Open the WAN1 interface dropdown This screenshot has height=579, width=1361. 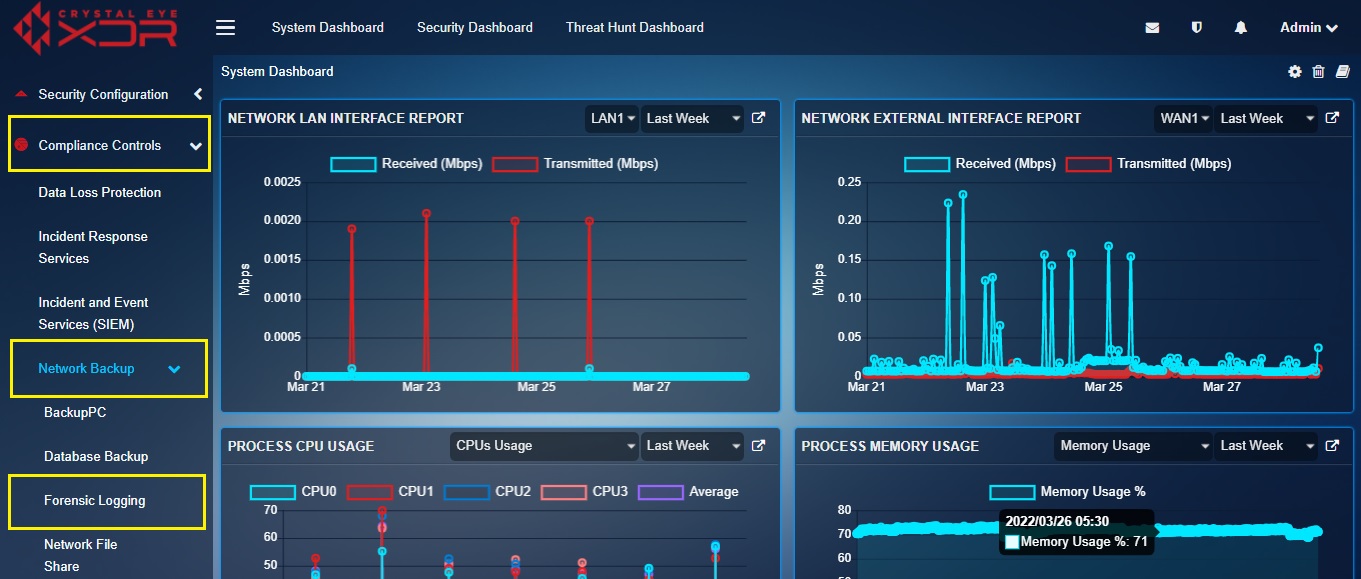click(1184, 118)
